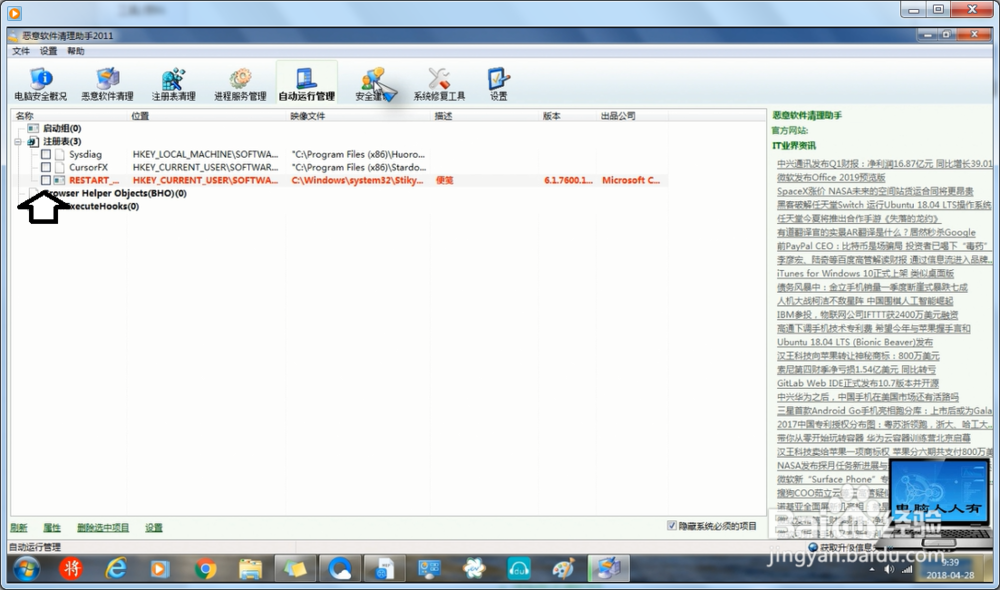This screenshot has height=590, width=1000.
Task: Click the CursorFX file icon
Action: pyautogui.click(x=60, y=167)
